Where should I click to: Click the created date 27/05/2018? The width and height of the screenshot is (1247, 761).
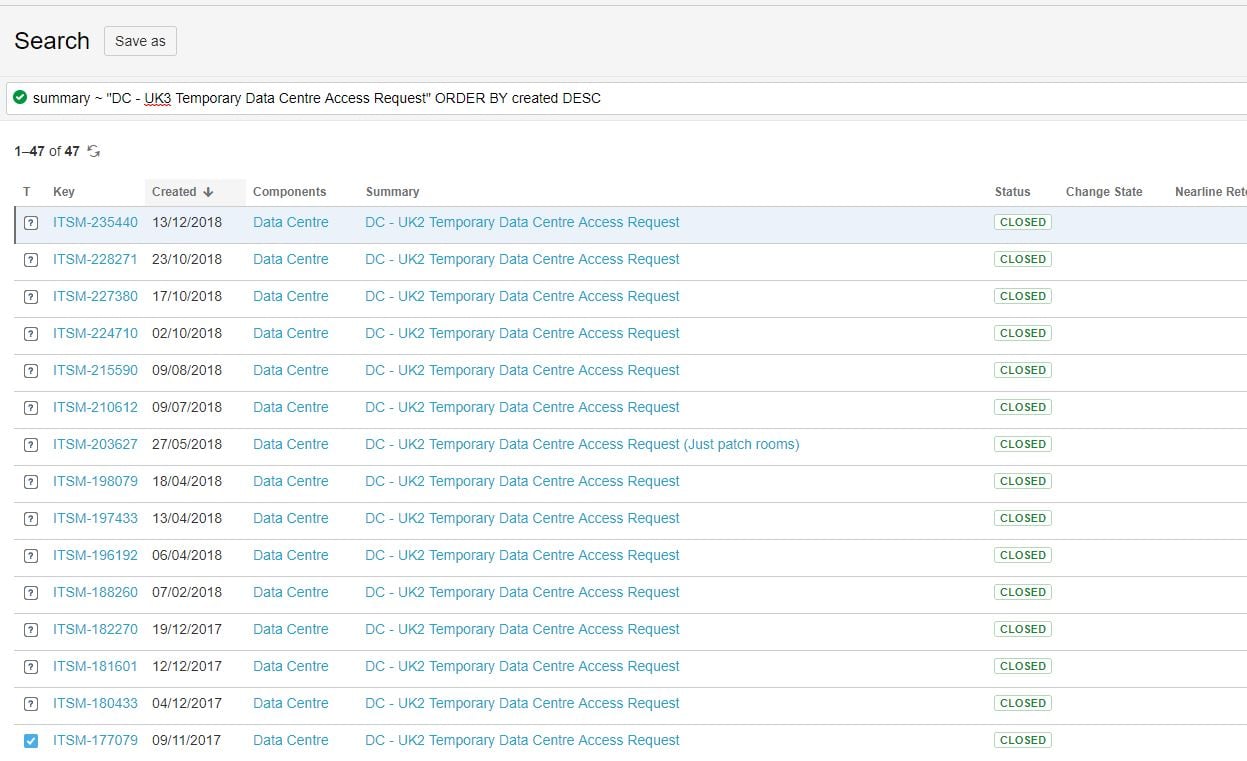pos(187,444)
